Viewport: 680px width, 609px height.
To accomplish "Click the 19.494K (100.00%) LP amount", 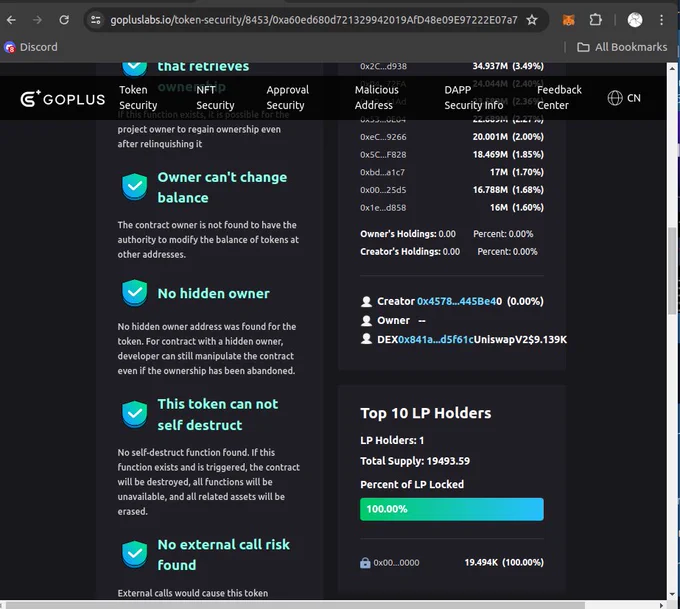I will pos(504,563).
